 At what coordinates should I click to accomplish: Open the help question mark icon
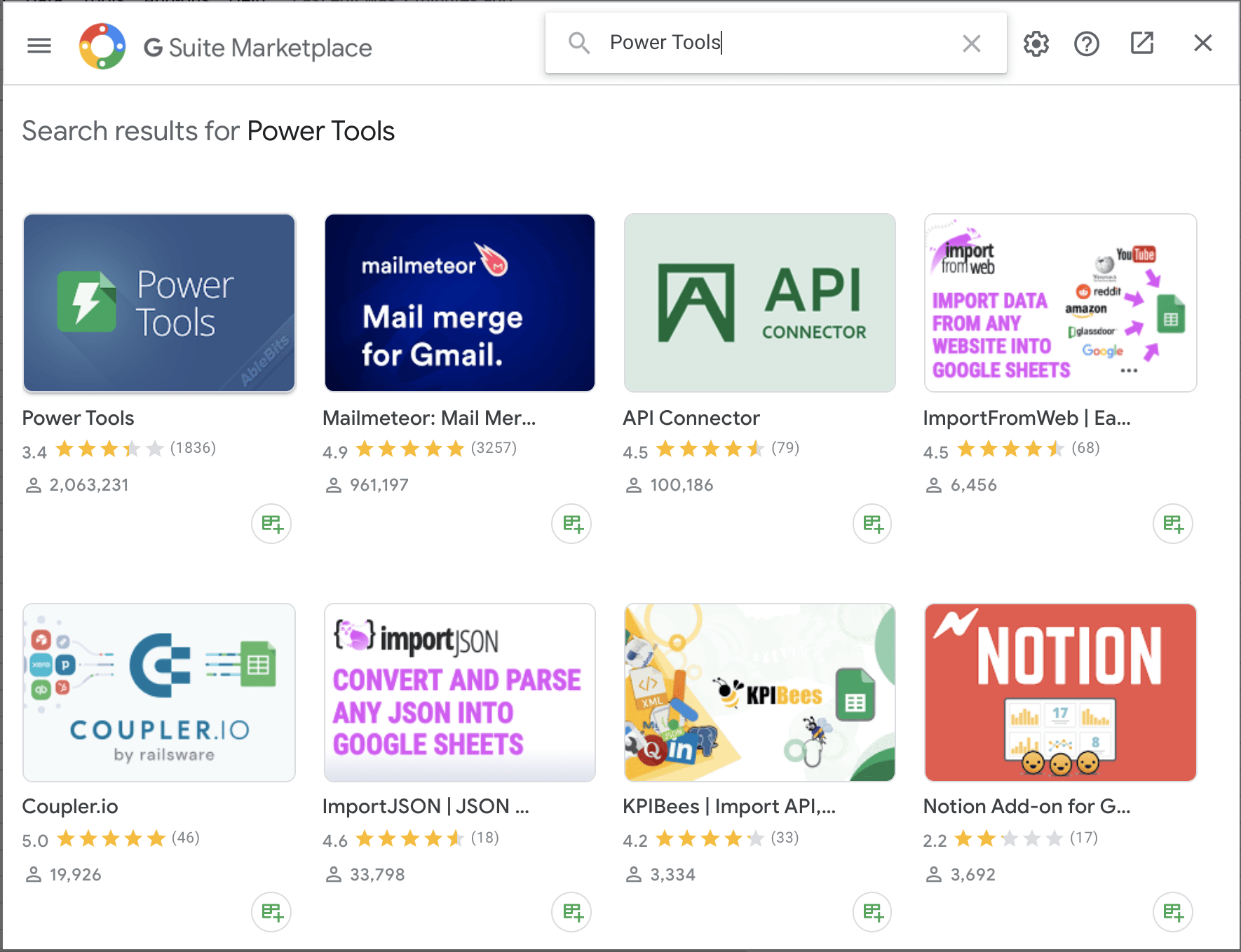(1086, 44)
